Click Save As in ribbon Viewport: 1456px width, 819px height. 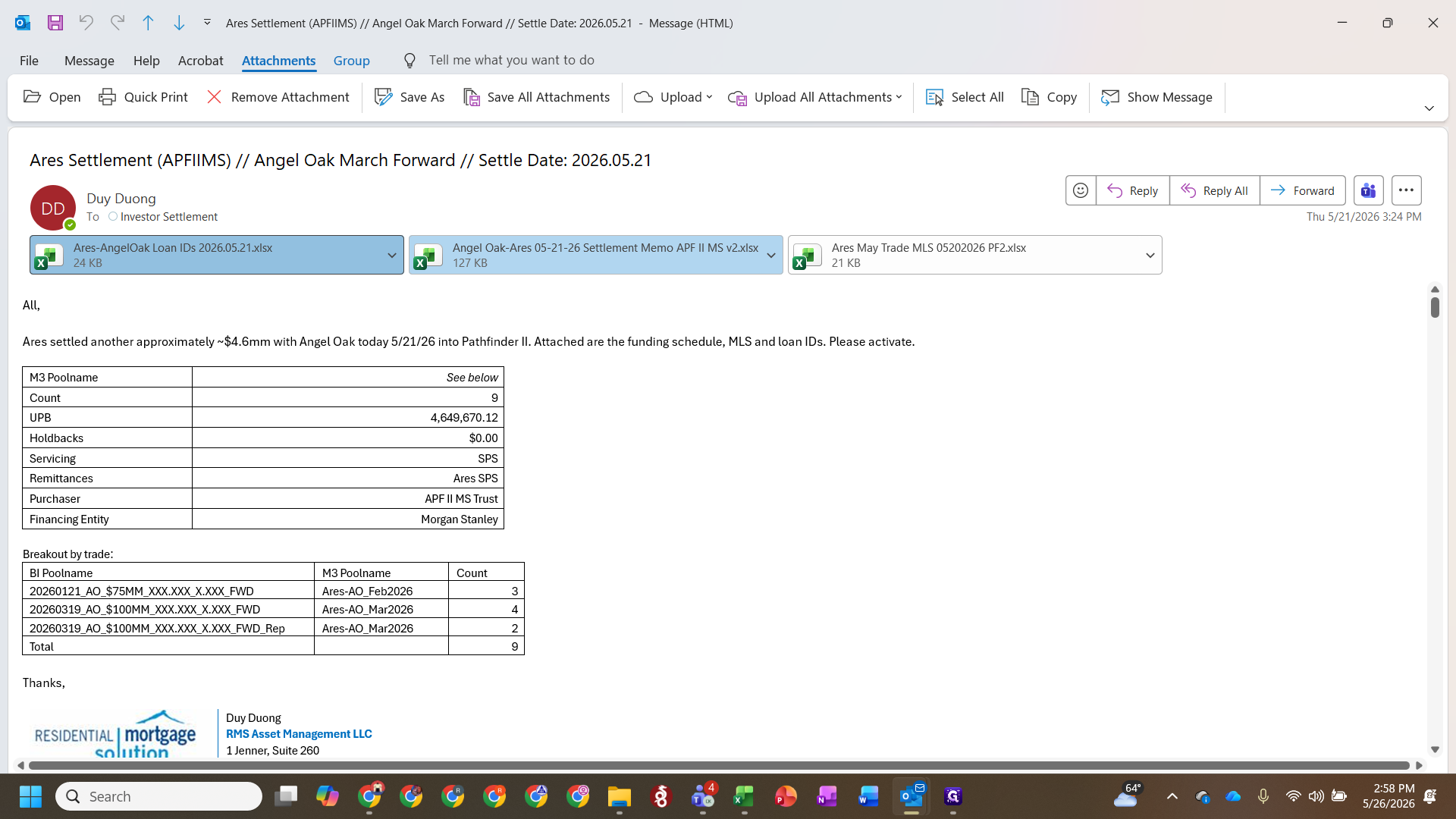click(409, 97)
